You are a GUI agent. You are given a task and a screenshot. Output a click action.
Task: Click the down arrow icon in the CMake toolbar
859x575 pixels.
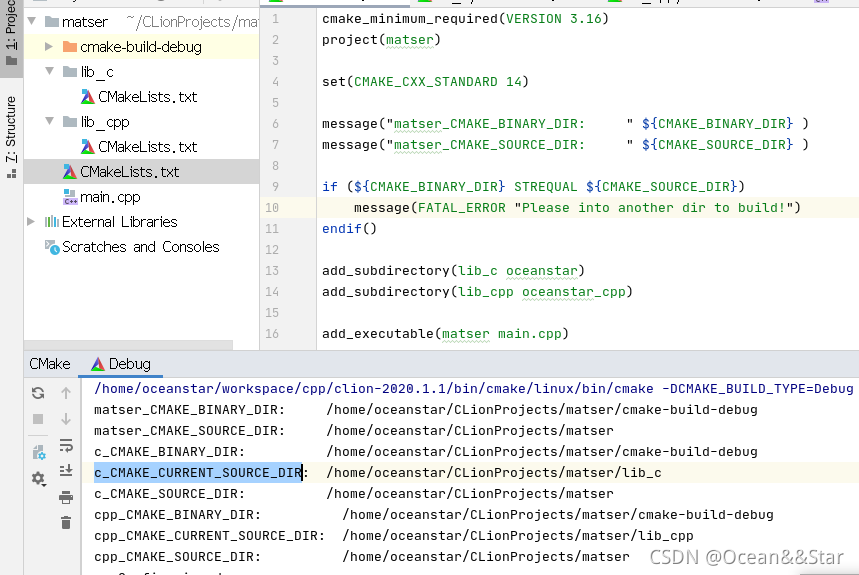tap(66, 419)
